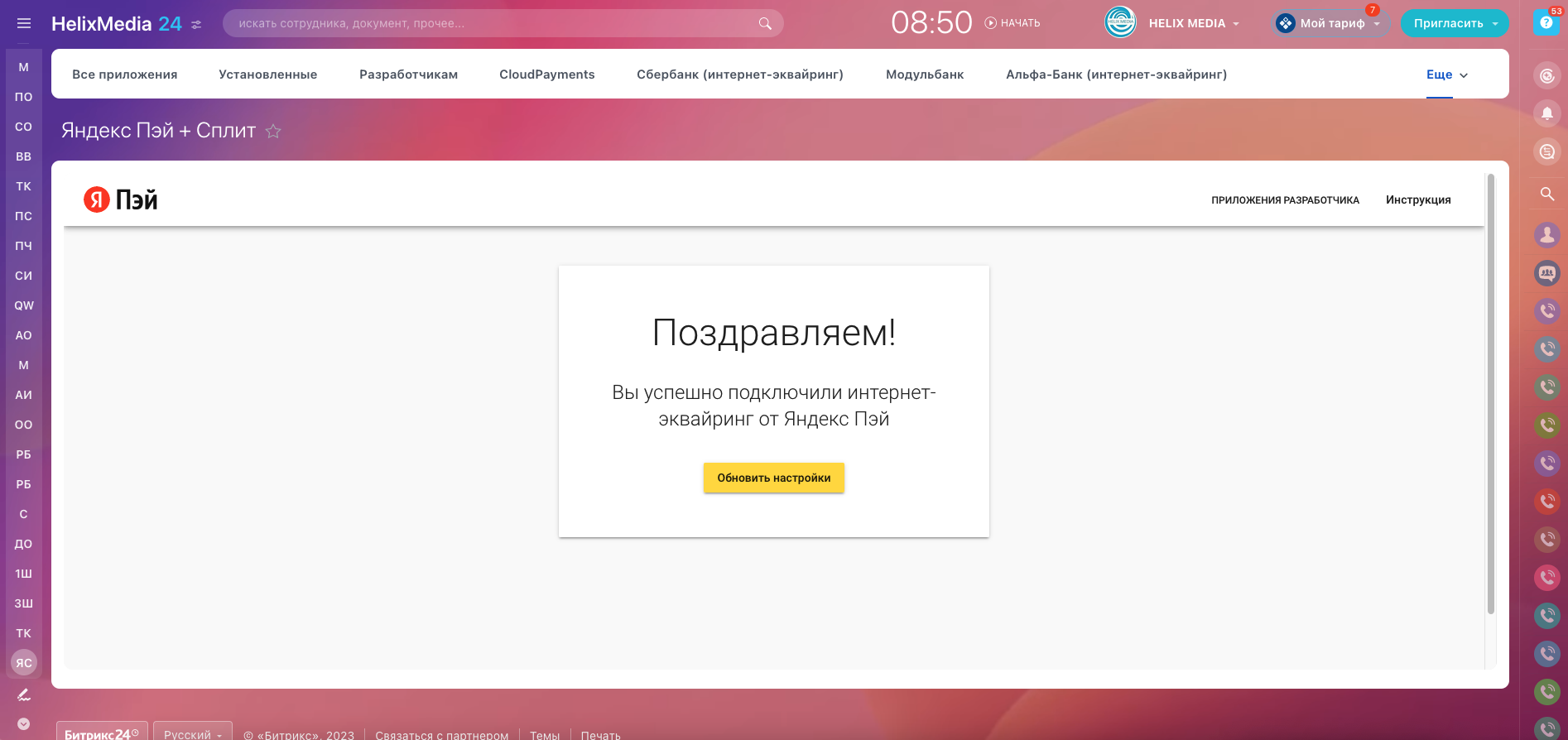Open the СО item in left sidebar
1568x740 pixels.
pos(23,127)
